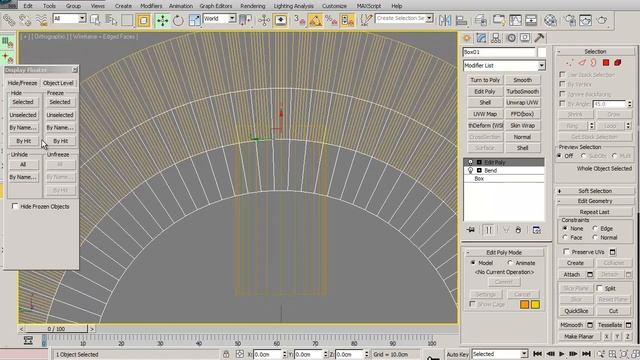Open the Utilities hammer icon
The height and width of the screenshot is (360, 640).
tap(539, 38)
